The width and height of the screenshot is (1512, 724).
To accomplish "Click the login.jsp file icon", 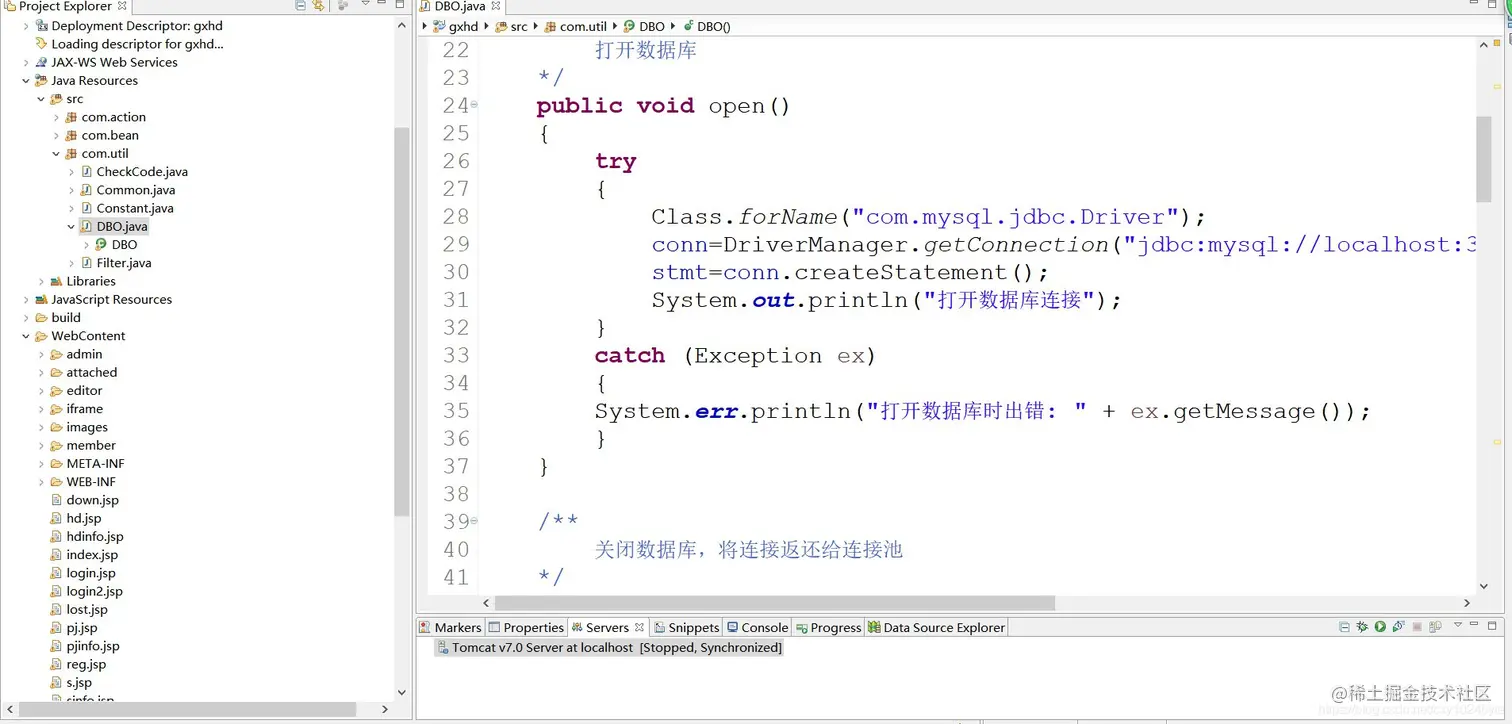I will click(x=57, y=573).
